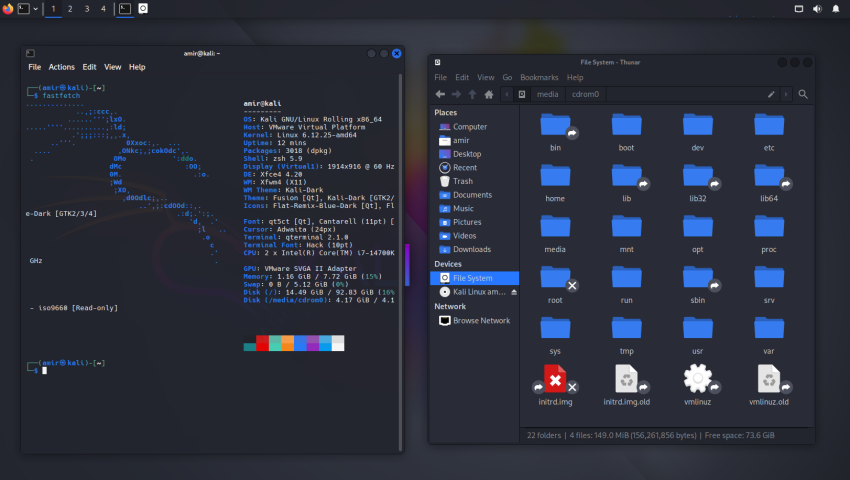The height and width of the screenshot is (480, 850).
Task: Switch to workspace 2 in panel
Action: (x=70, y=8)
